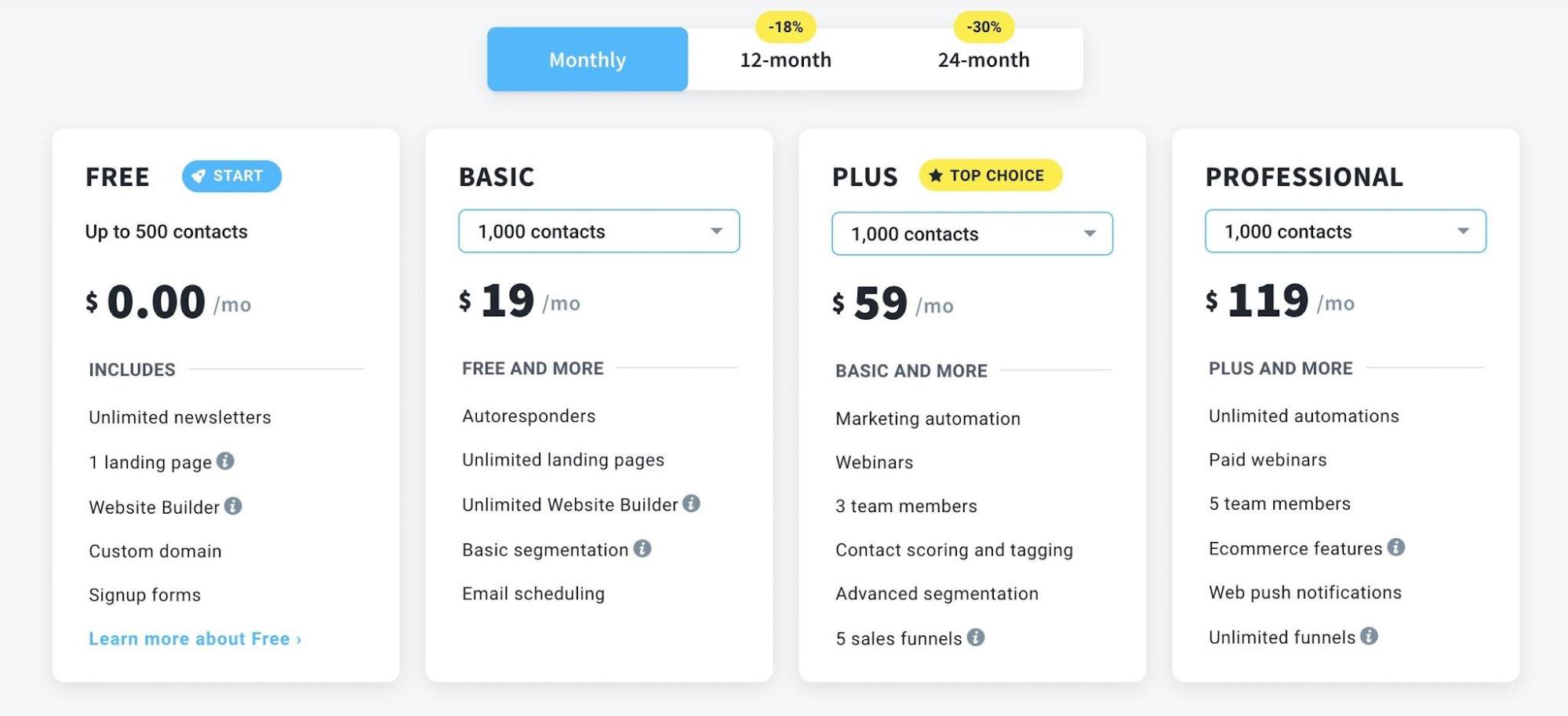
Task: Click the -18% discount badge
Action: 785,27
